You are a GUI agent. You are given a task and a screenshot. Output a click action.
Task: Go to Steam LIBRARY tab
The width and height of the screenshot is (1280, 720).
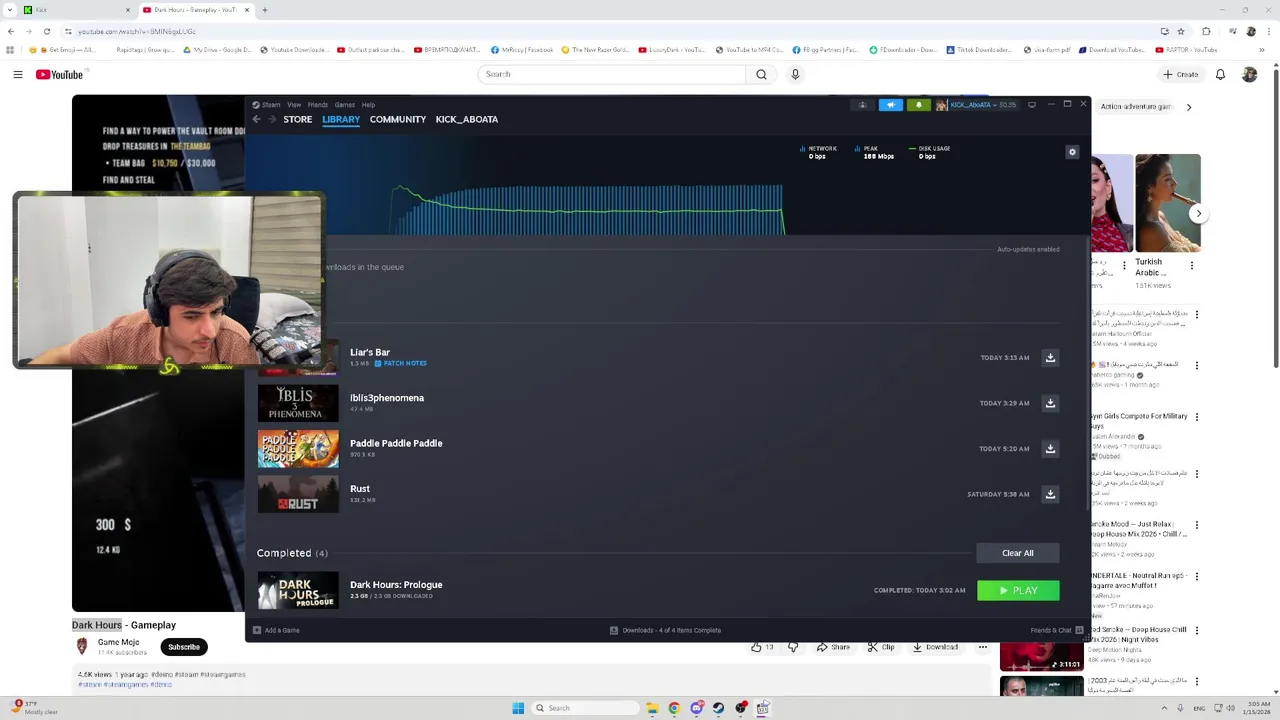point(341,119)
